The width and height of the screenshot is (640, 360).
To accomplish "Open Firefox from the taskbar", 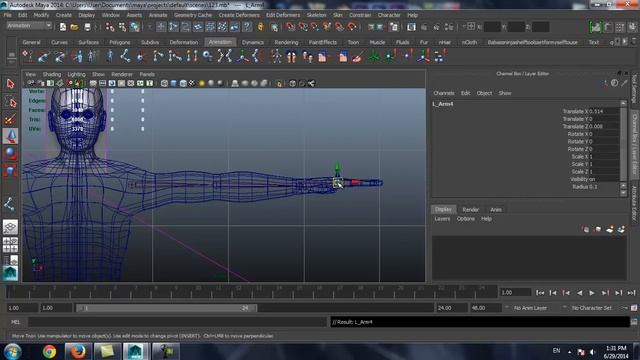I will coord(78,351).
